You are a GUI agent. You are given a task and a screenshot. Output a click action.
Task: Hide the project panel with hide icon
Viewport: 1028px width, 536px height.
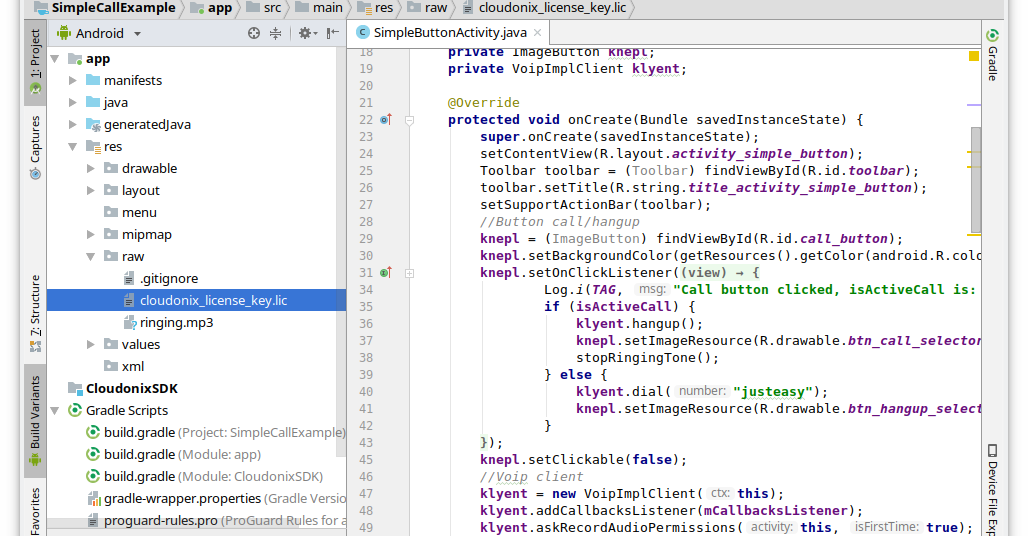[333, 33]
